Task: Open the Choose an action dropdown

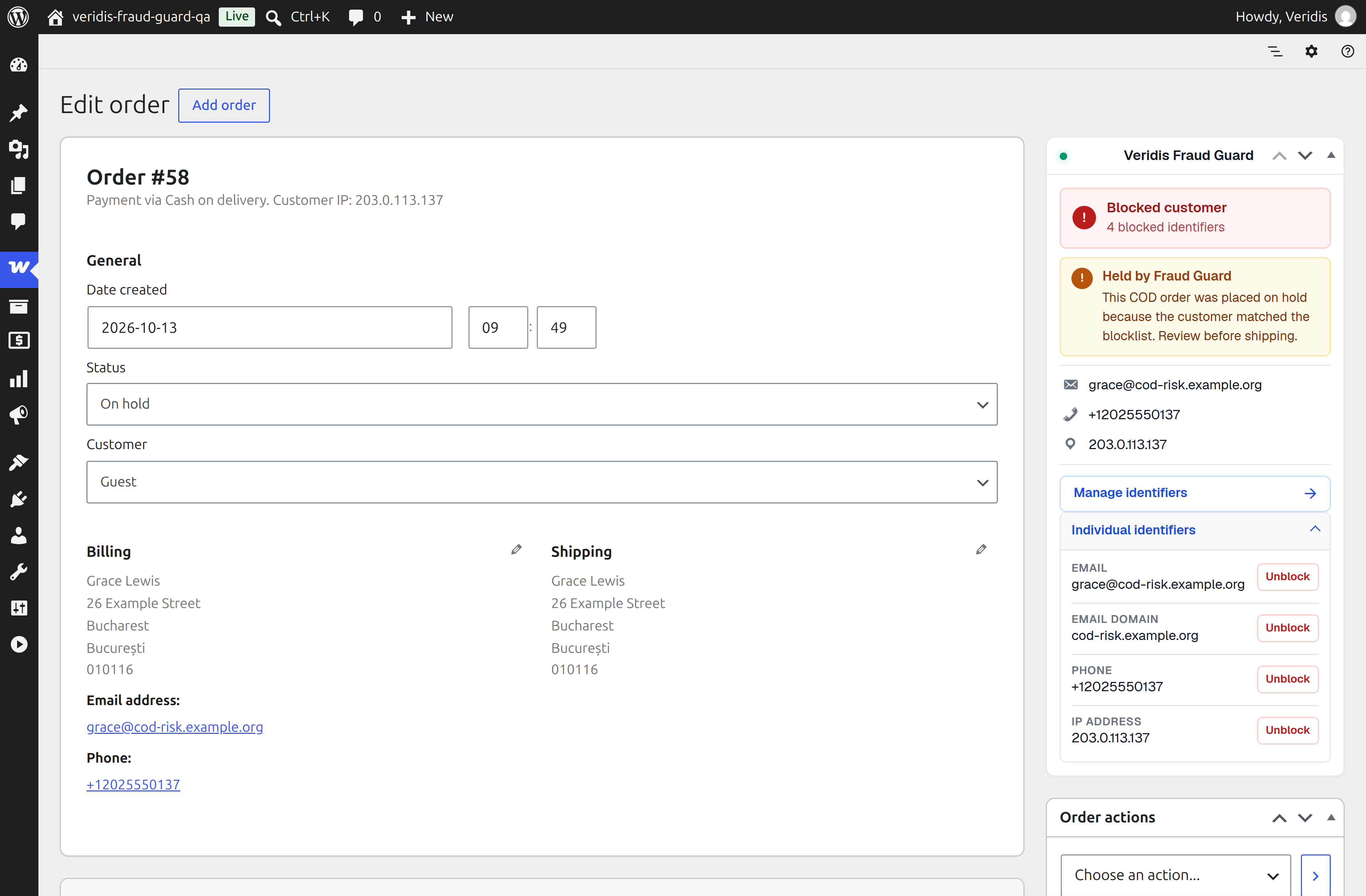Action: (x=1175, y=875)
